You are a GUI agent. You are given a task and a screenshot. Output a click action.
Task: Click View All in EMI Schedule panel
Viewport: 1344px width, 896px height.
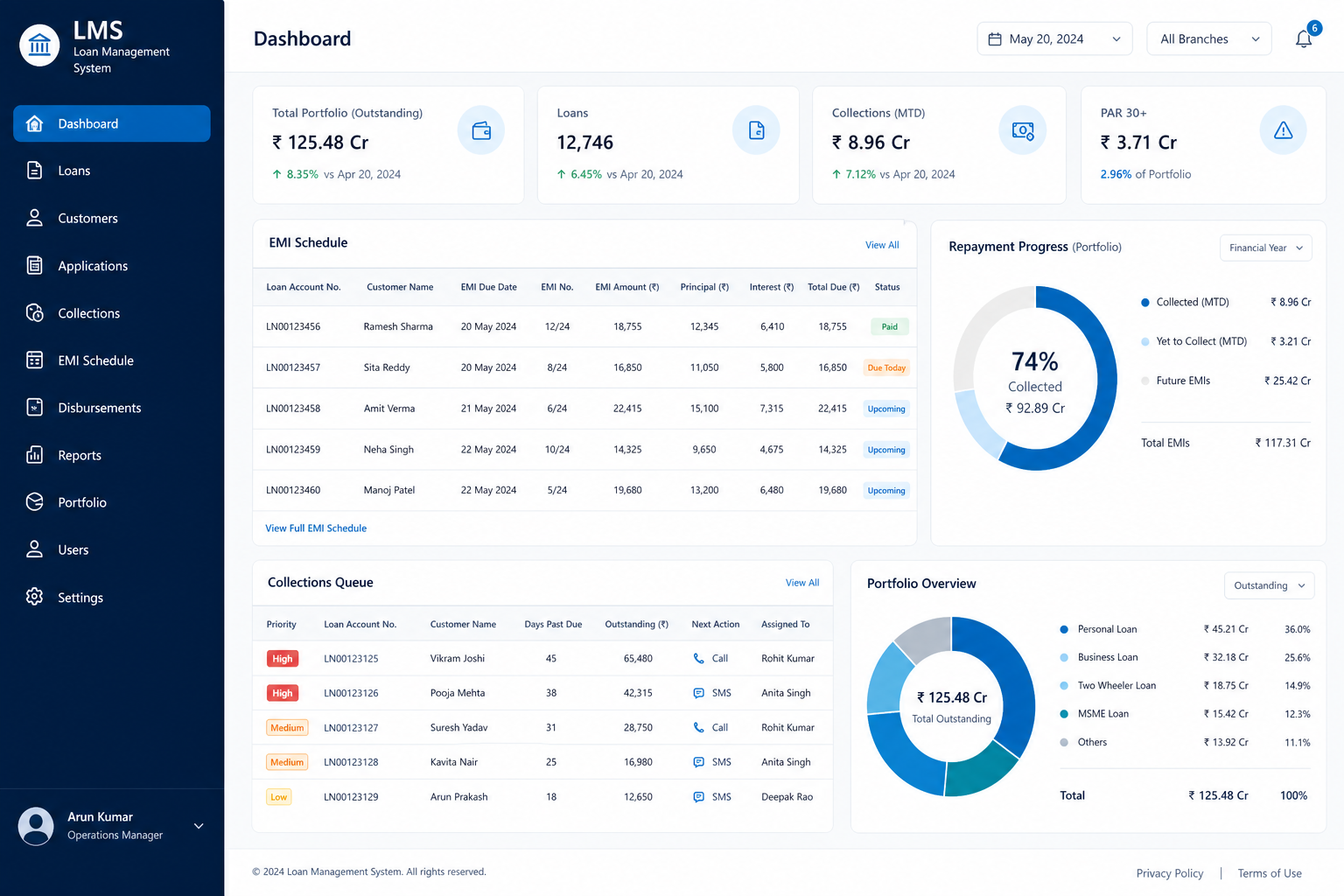882,245
